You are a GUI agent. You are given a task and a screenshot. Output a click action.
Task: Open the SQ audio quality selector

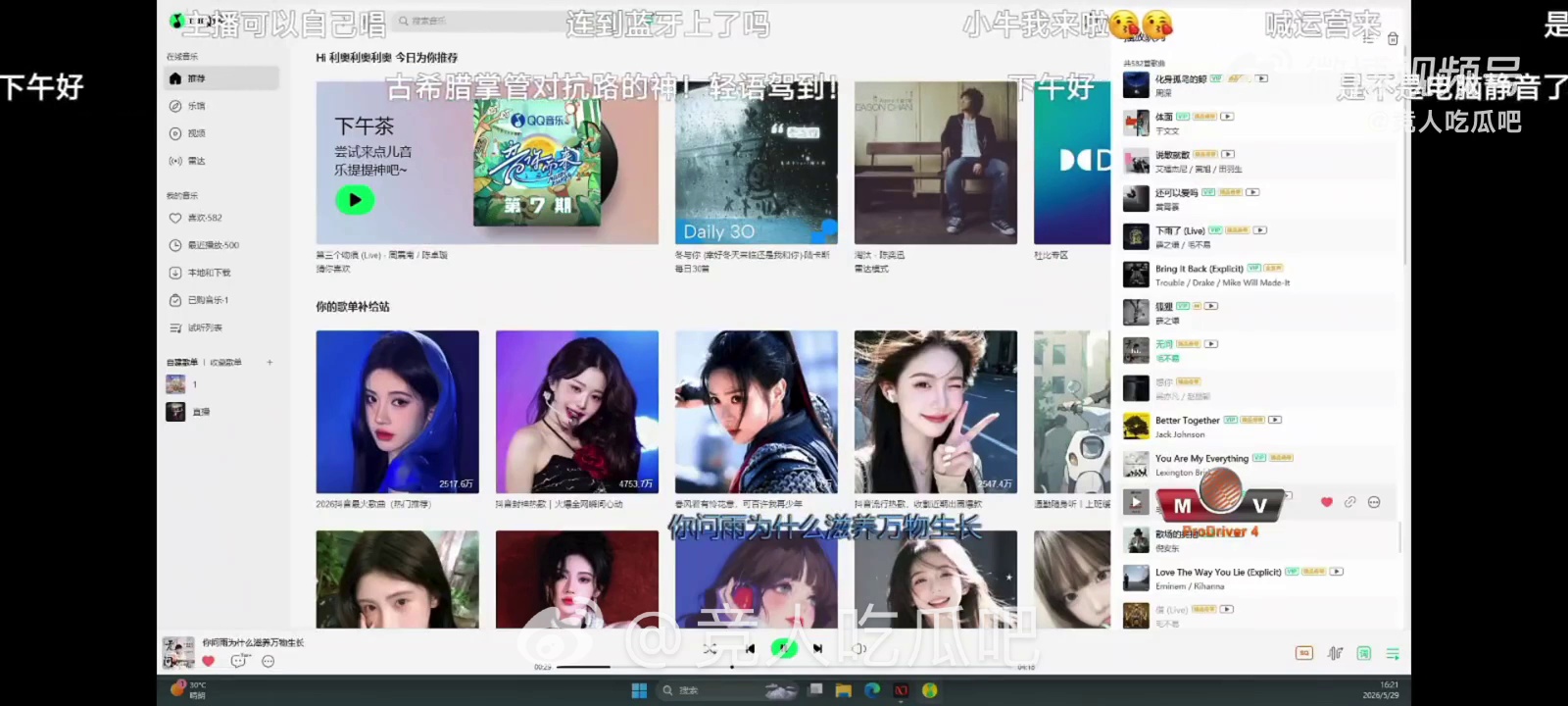click(1304, 653)
